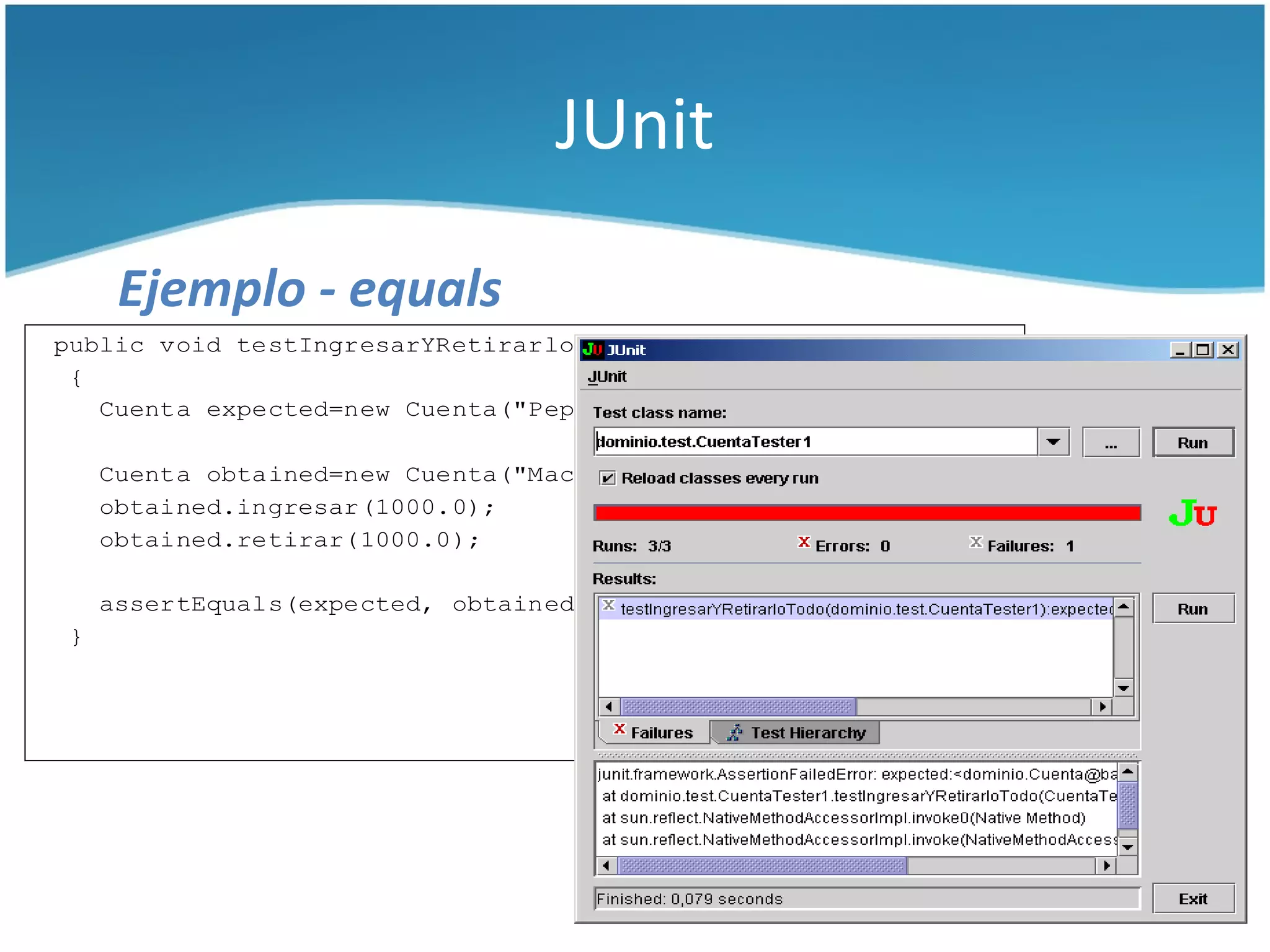Image resolution: width=1270 pixels, height=952 pixels.
Task: Click stack trace horizontal scrollbar thumb
Action: click(763, 865)
